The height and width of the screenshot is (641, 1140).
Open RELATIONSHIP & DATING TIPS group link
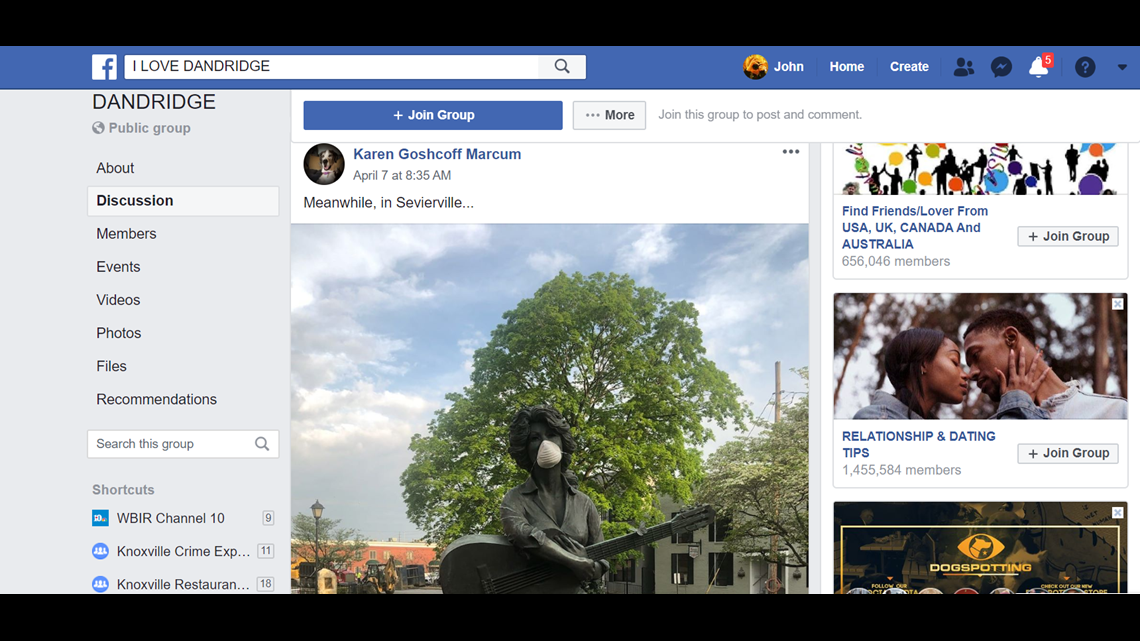(x=918, y=444)
